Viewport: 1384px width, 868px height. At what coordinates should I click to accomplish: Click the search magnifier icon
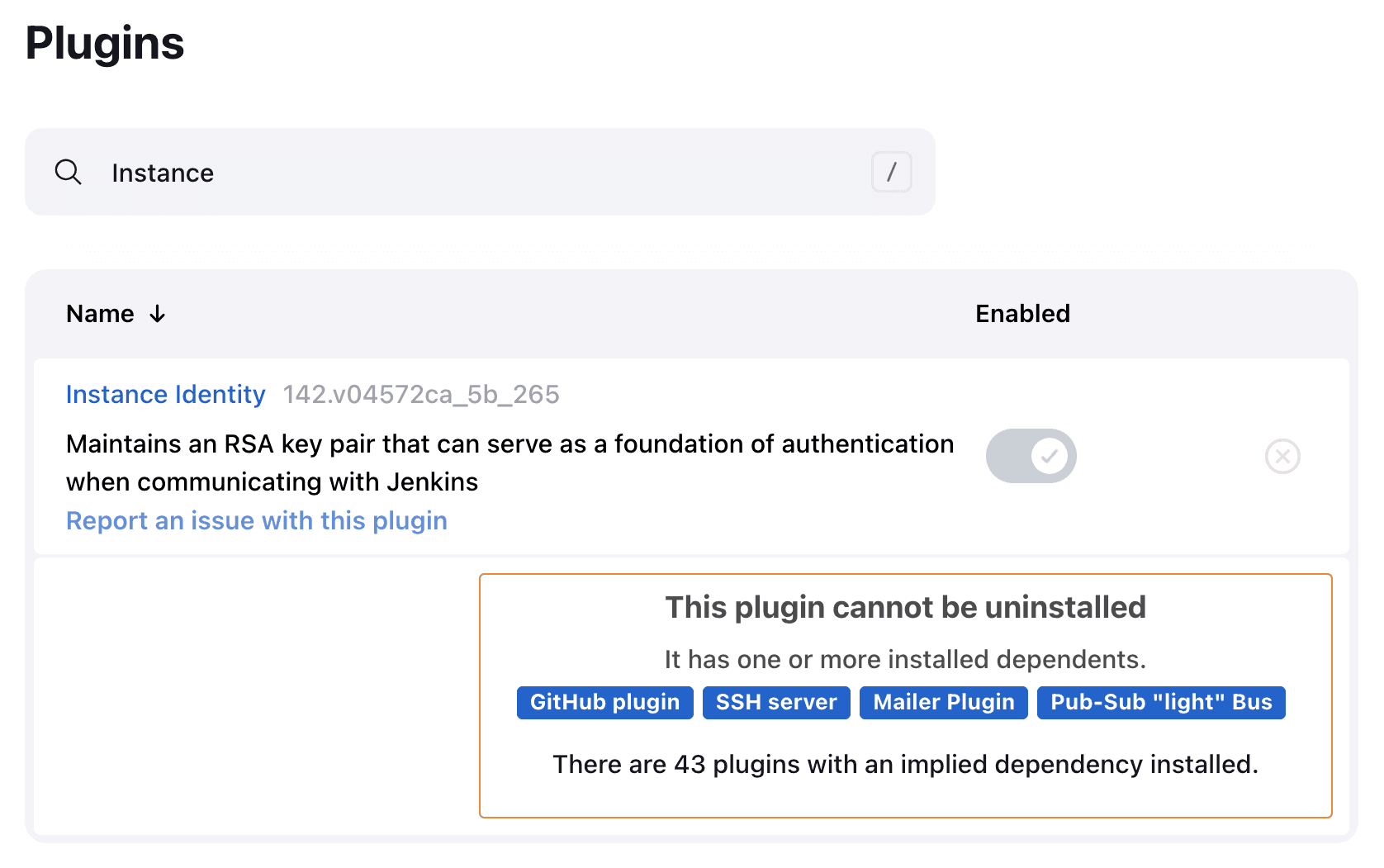coord(69,172)
